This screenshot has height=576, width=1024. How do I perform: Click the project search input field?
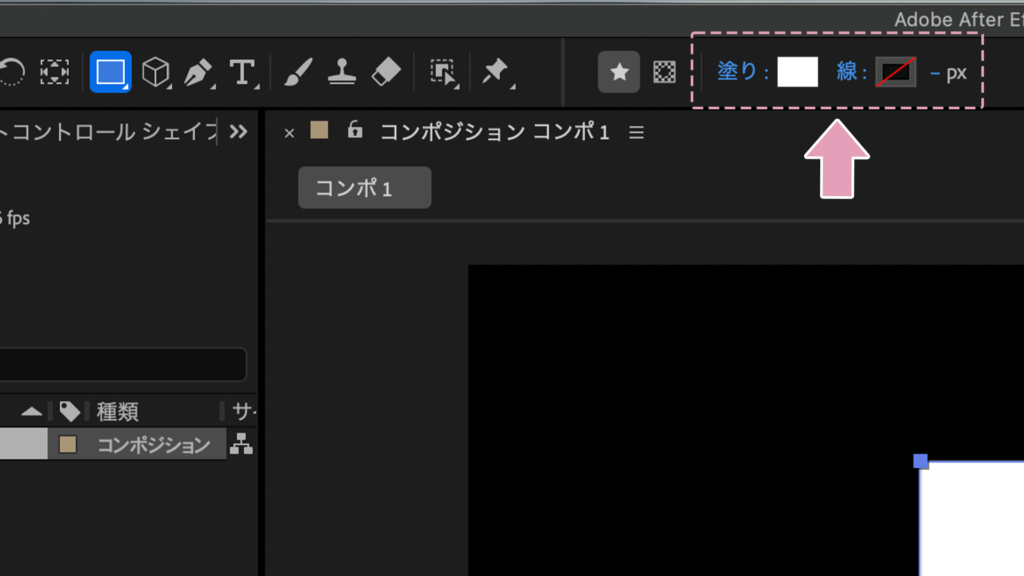click(x=123, y=364)
